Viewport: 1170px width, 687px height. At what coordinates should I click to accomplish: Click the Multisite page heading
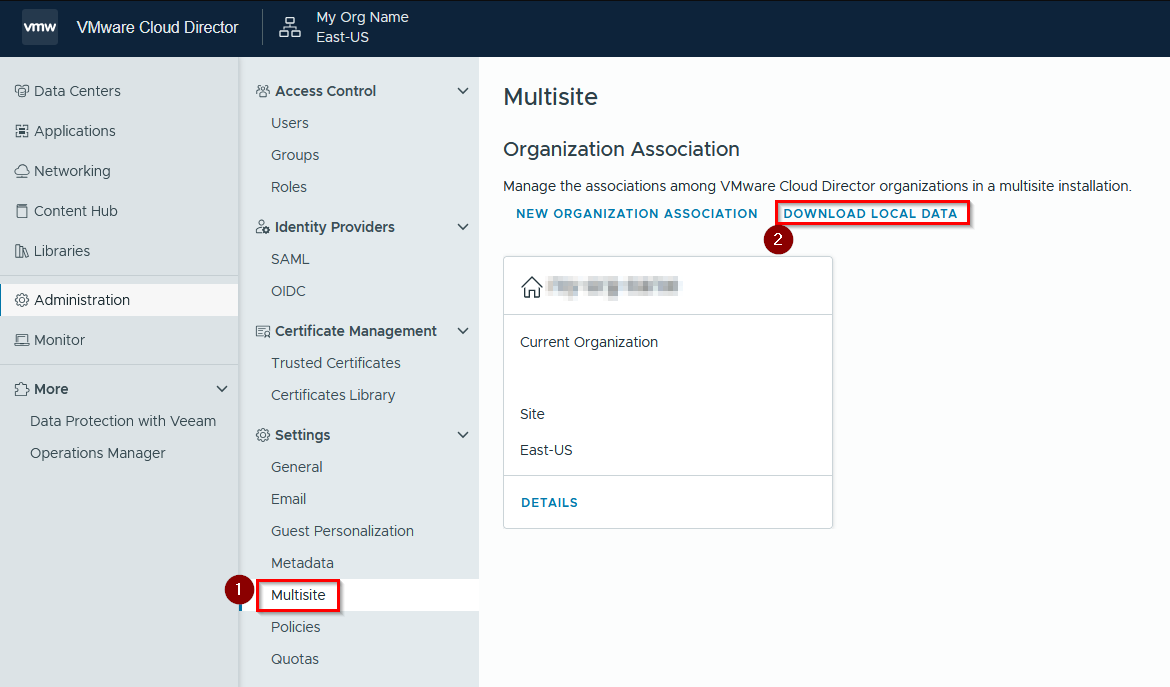[550, 97]
